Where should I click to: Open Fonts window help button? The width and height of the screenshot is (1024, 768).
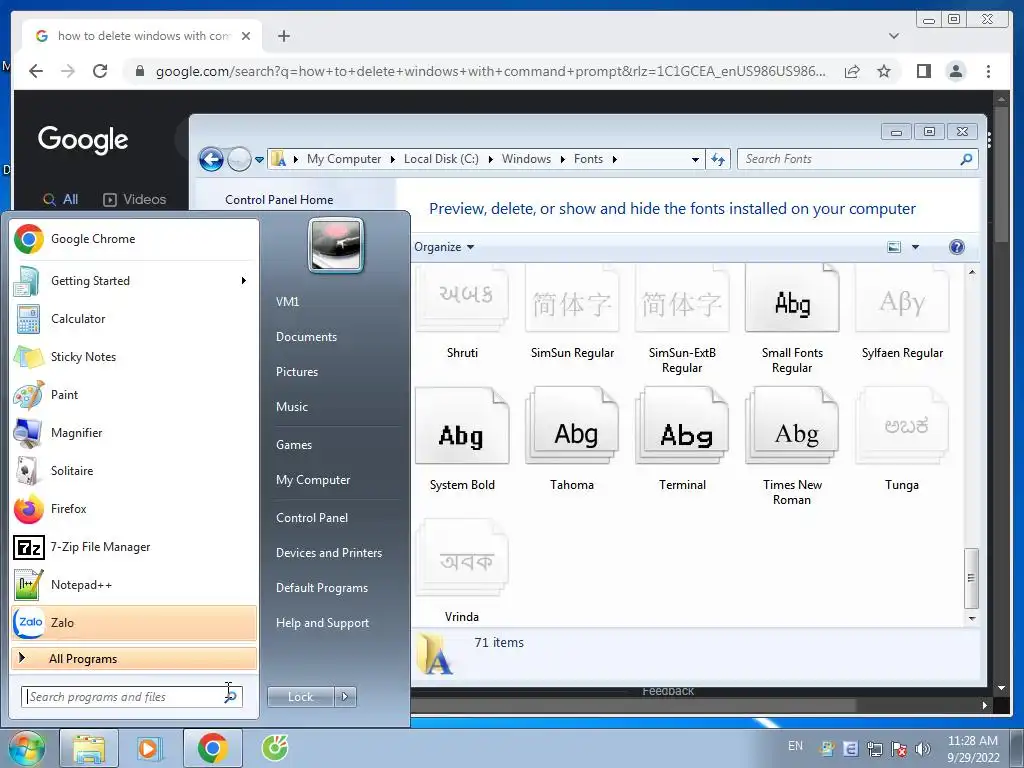pos(957,247)
